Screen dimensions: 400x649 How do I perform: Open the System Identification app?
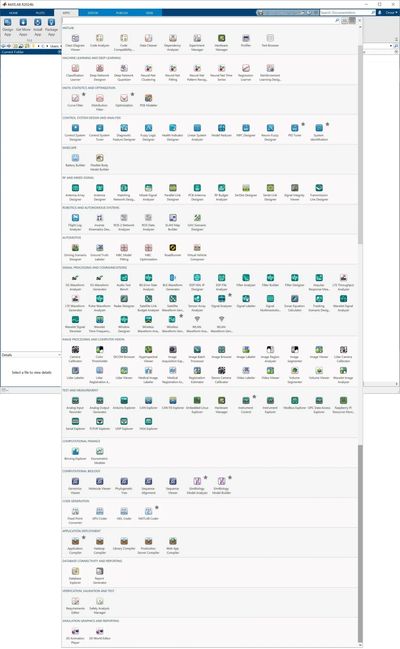point(319,132)
